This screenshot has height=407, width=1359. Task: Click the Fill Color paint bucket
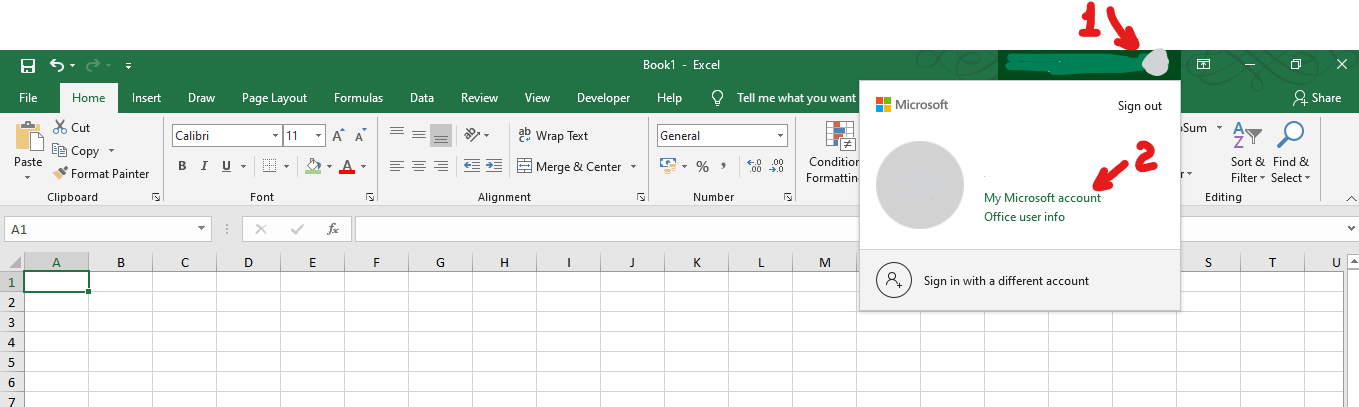[x=314, y=166]
